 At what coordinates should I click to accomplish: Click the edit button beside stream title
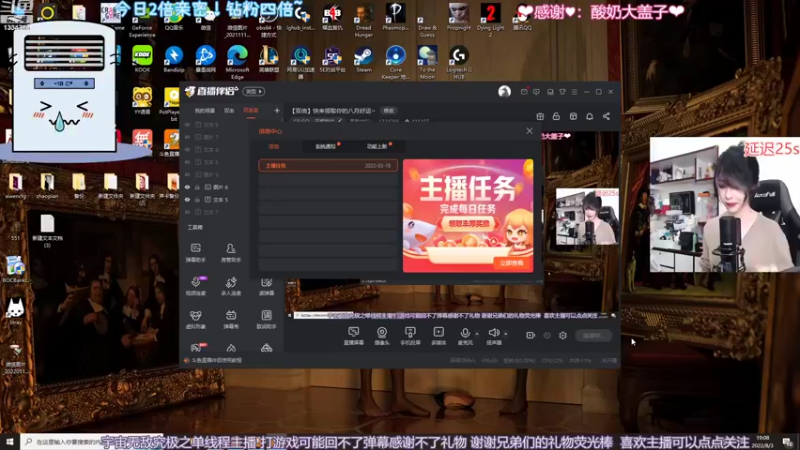pos(389,111)
